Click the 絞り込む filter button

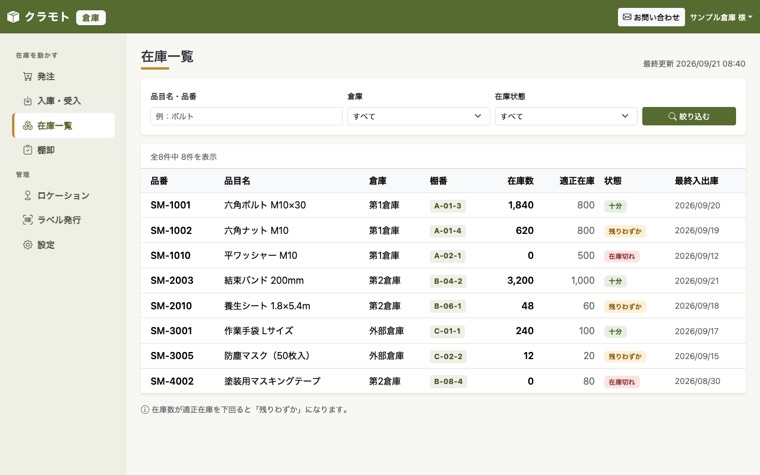689,116
